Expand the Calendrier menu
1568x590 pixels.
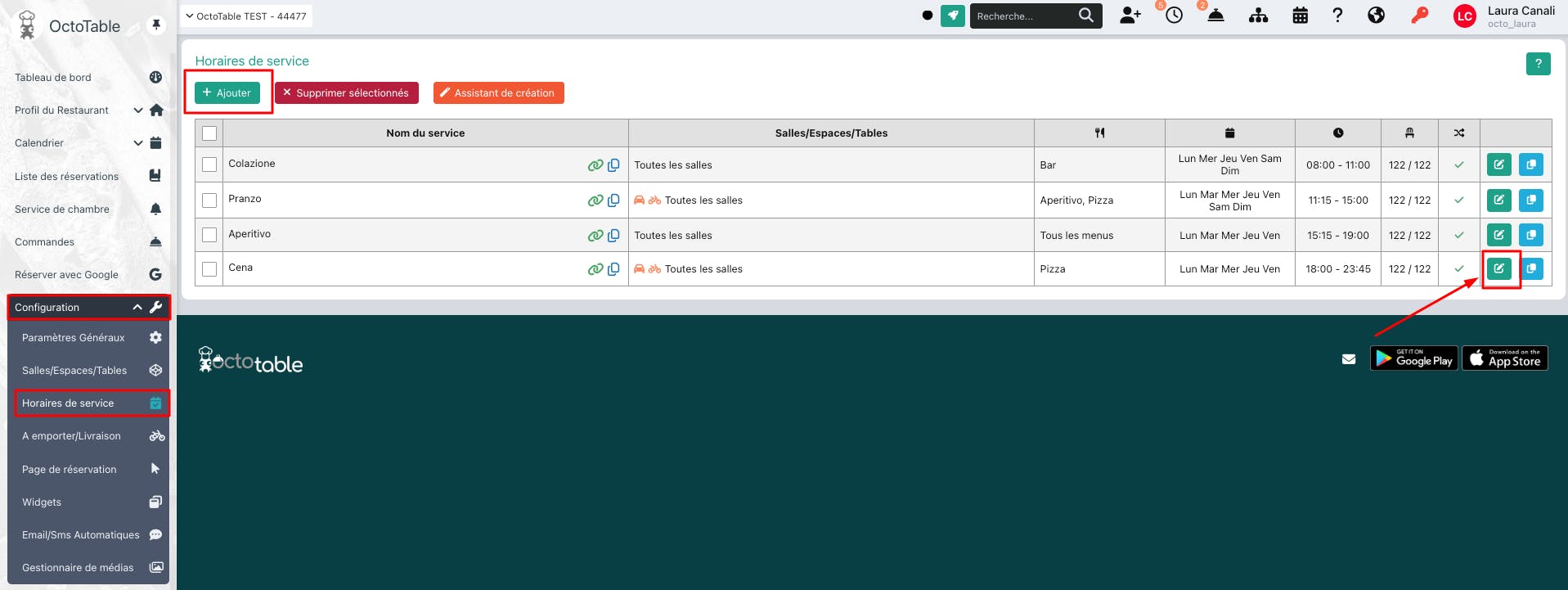pos(88,143)
